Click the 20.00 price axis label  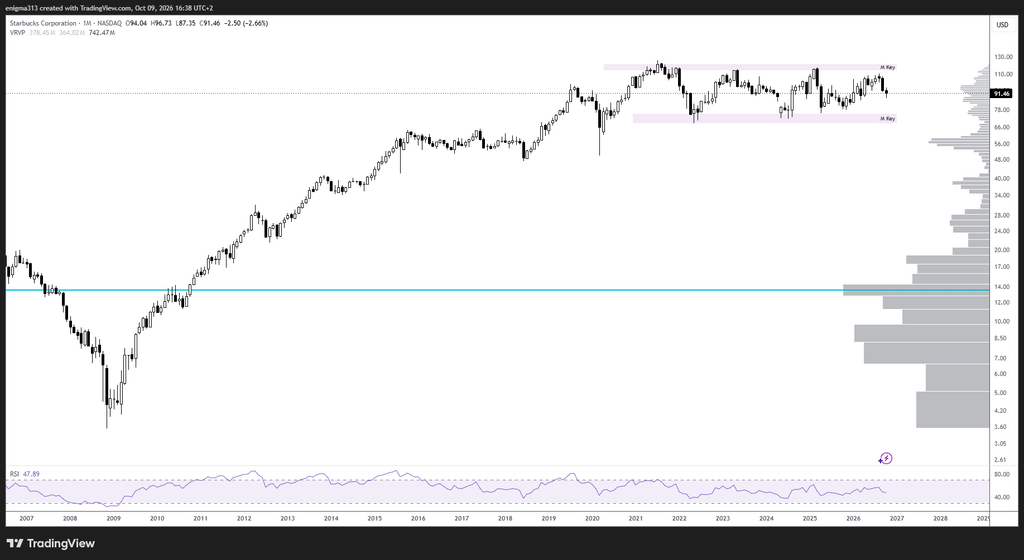1003,250
